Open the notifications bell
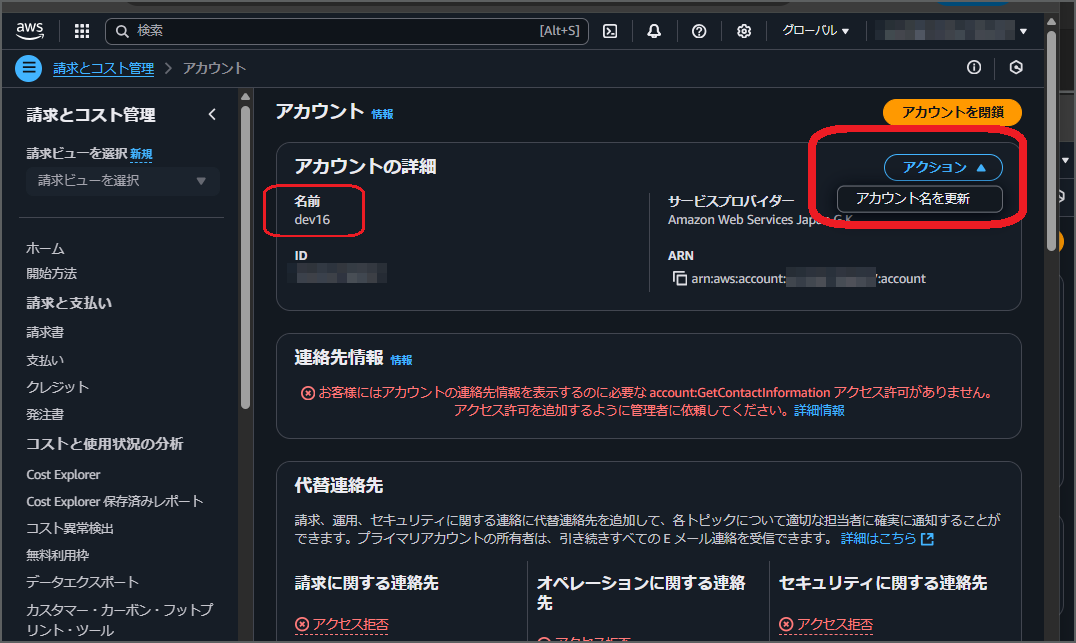The image size is (1076, 643). pyautogui.click(x=654, y=31)
